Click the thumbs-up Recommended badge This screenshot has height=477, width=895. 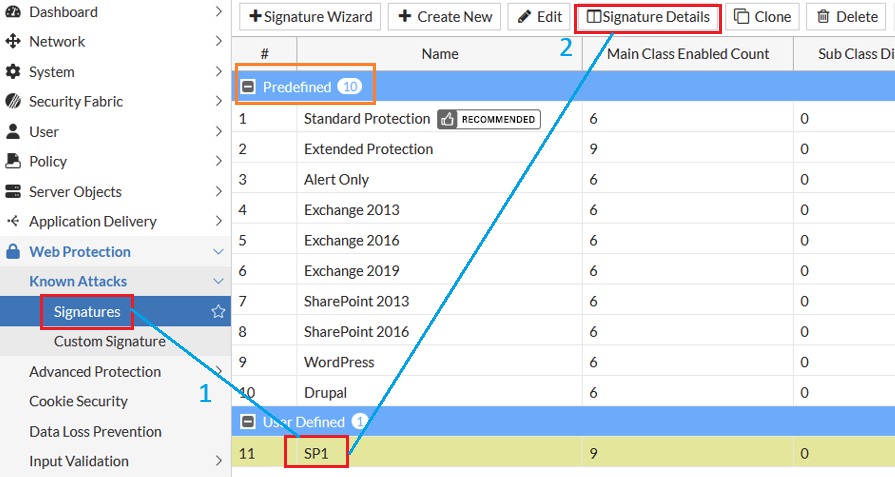point(489,119)
